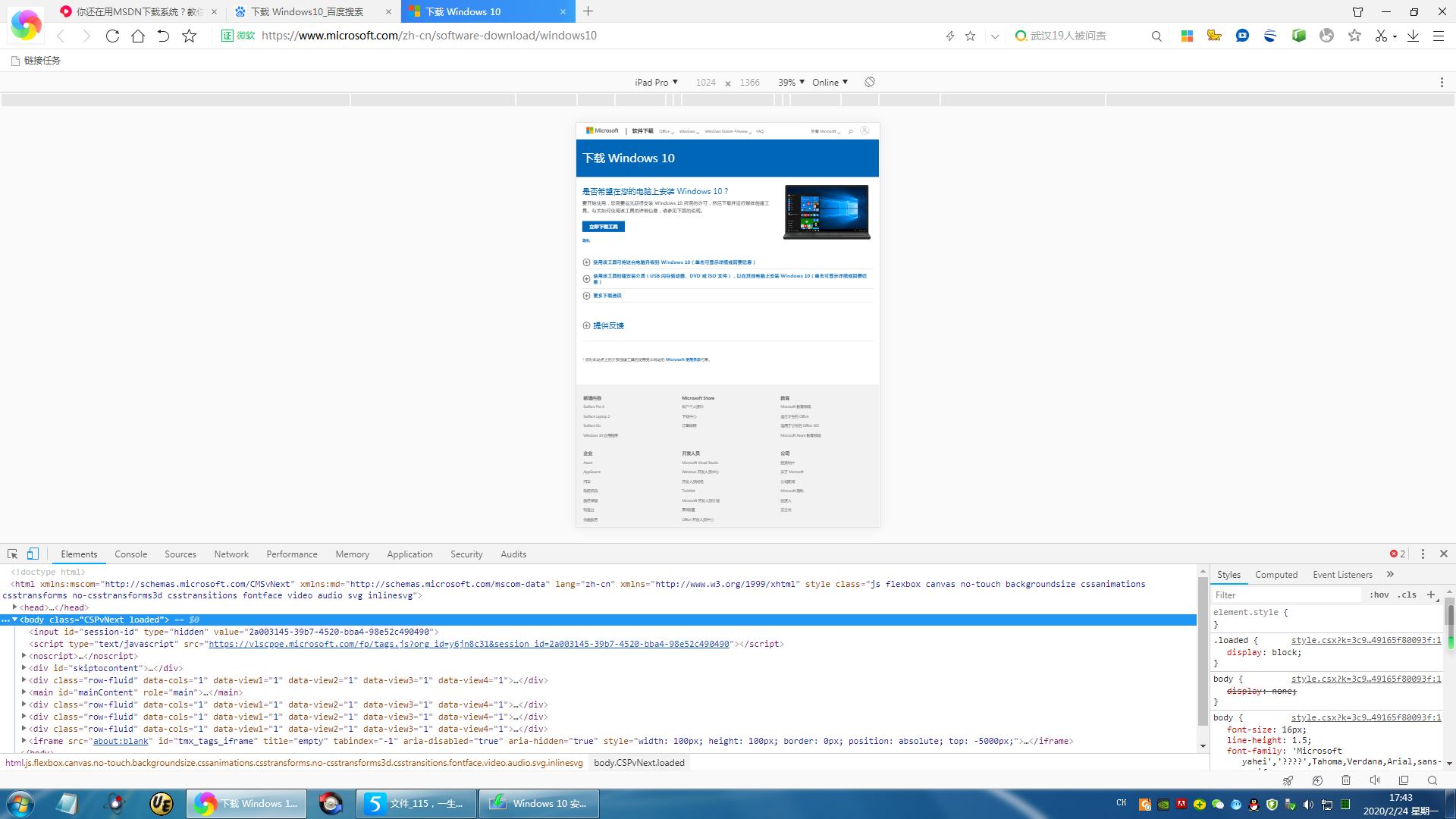Open the Application tab
The image size is (1456, 819).
pos(409,554)
